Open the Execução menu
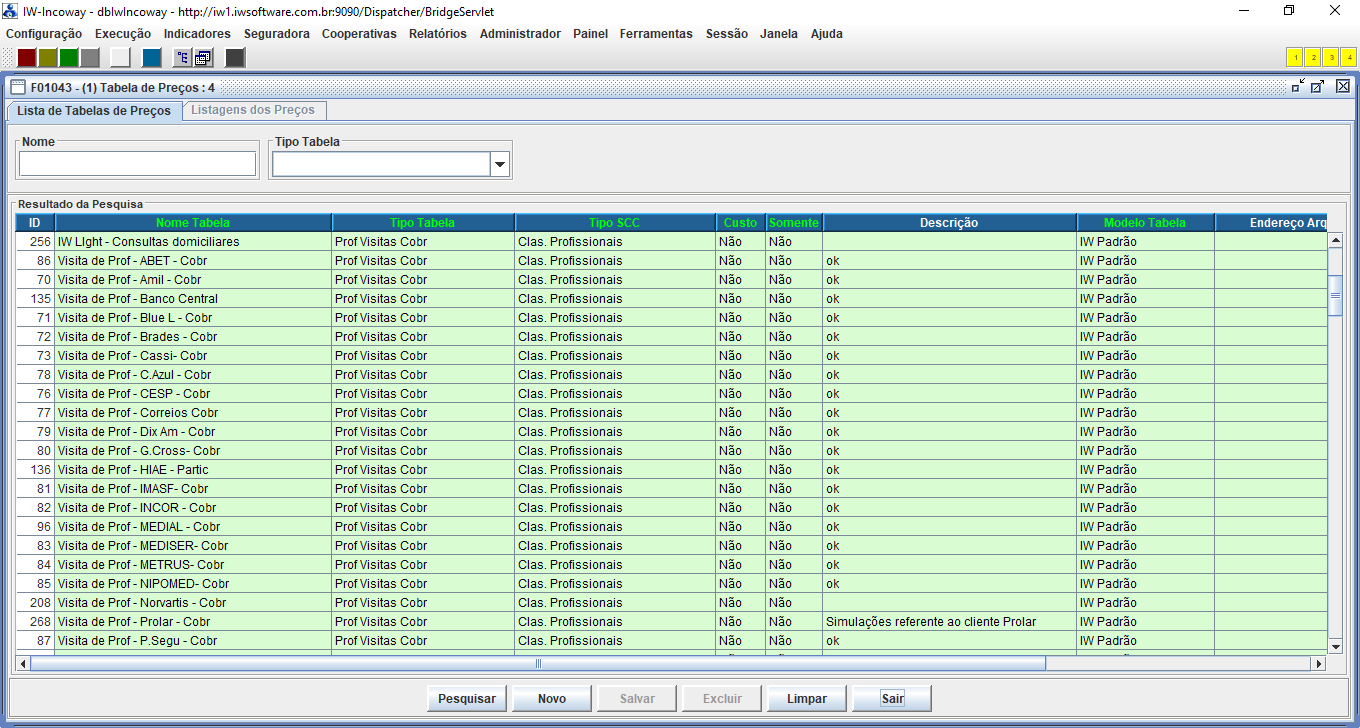Screen dimensions: 1360x728 point(123,33)
